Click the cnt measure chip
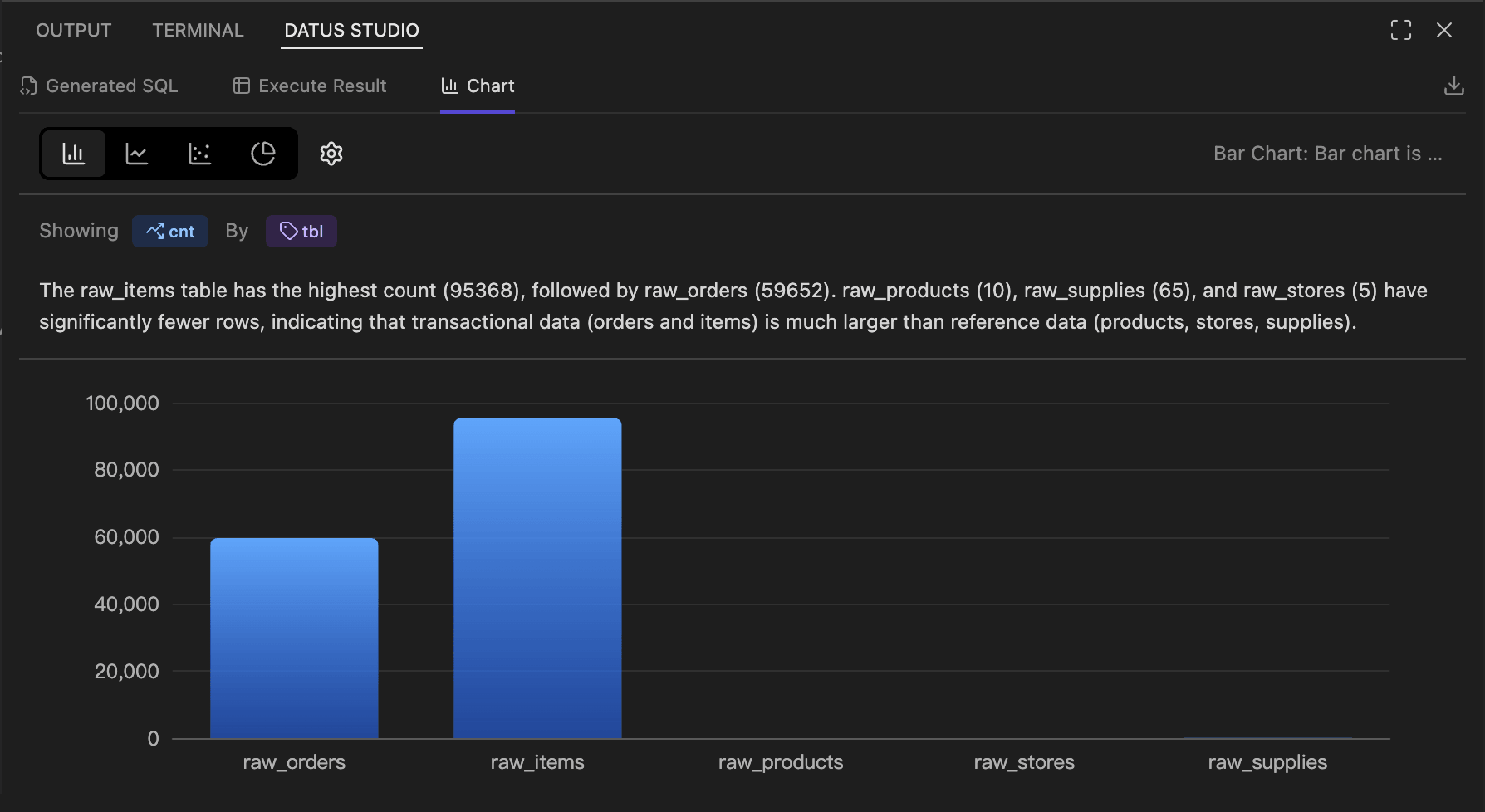This screenshot has width=1485, height=812. [170, 231]
